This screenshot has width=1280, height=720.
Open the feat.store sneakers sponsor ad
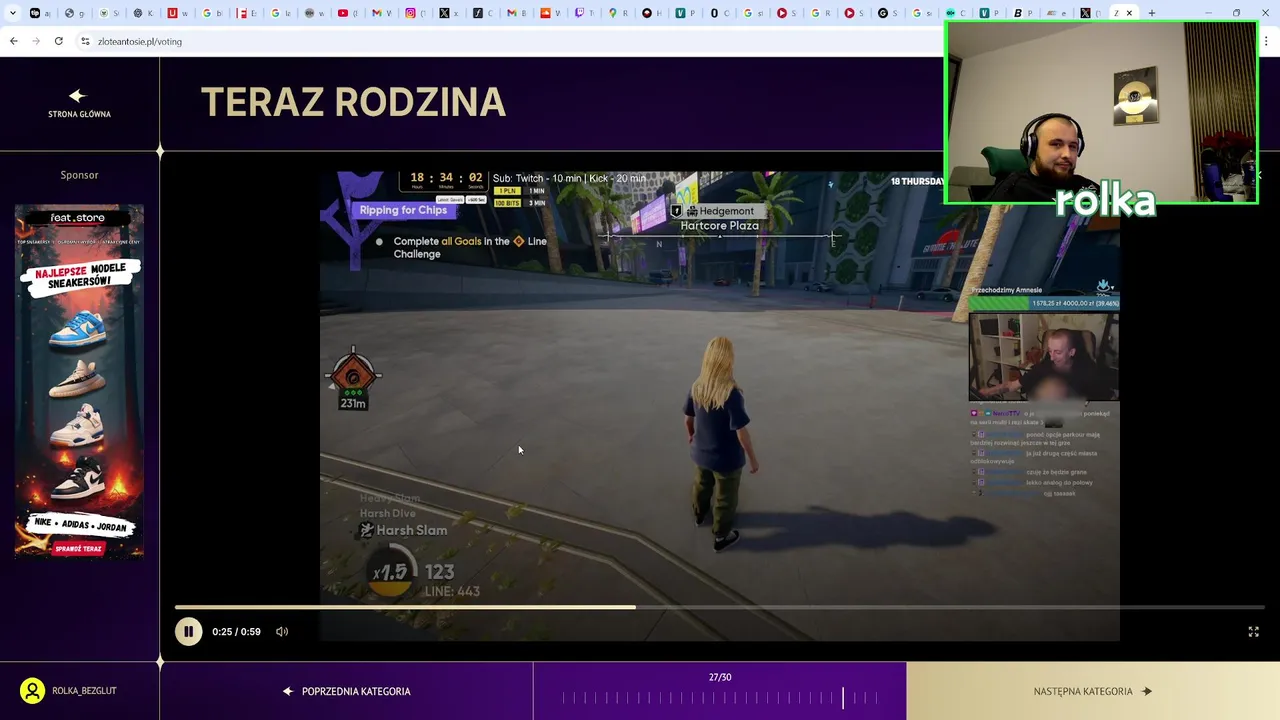(79, 380)
